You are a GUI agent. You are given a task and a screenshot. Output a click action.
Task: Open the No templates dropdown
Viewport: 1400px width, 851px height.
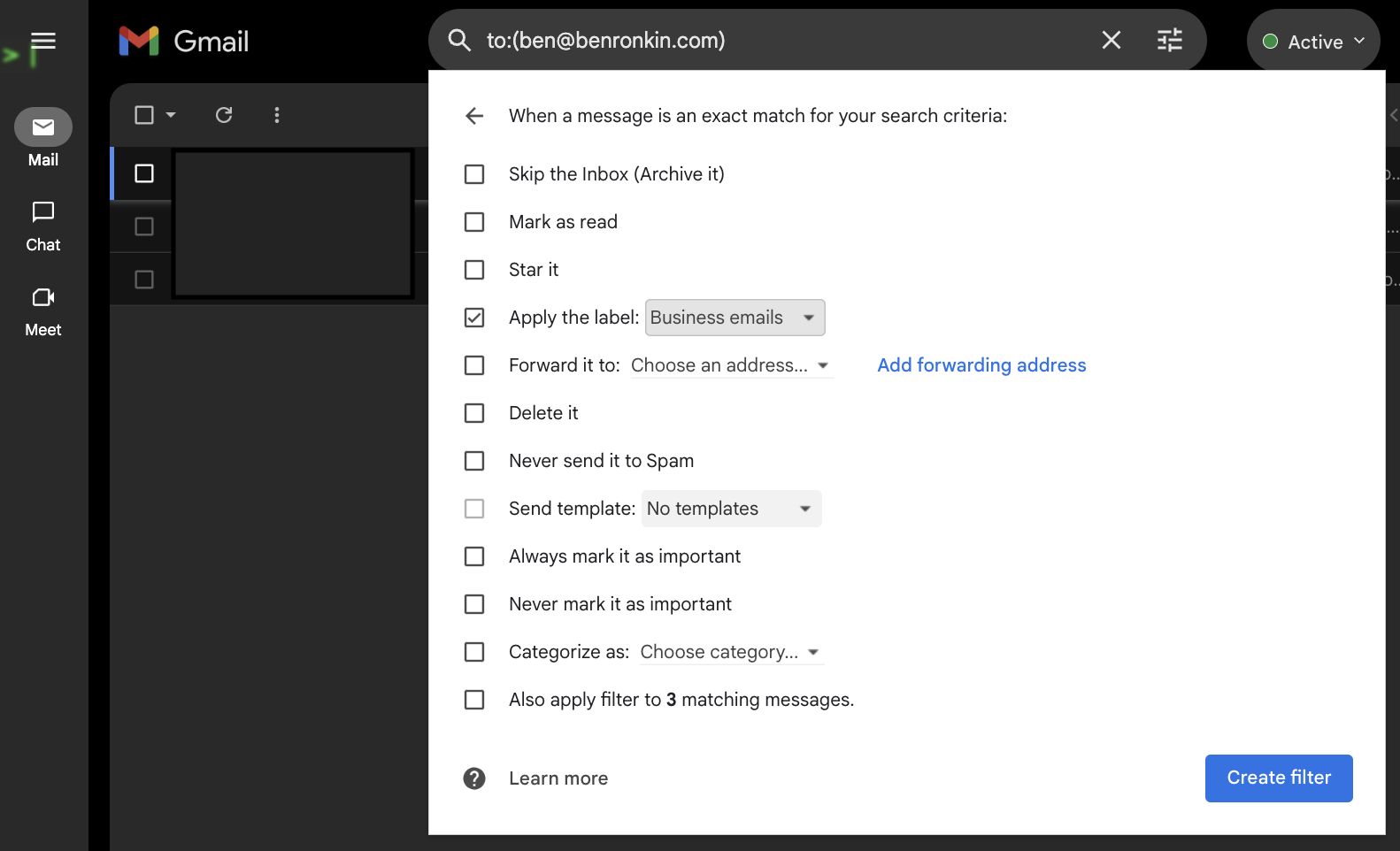click(x=732, y=509)
